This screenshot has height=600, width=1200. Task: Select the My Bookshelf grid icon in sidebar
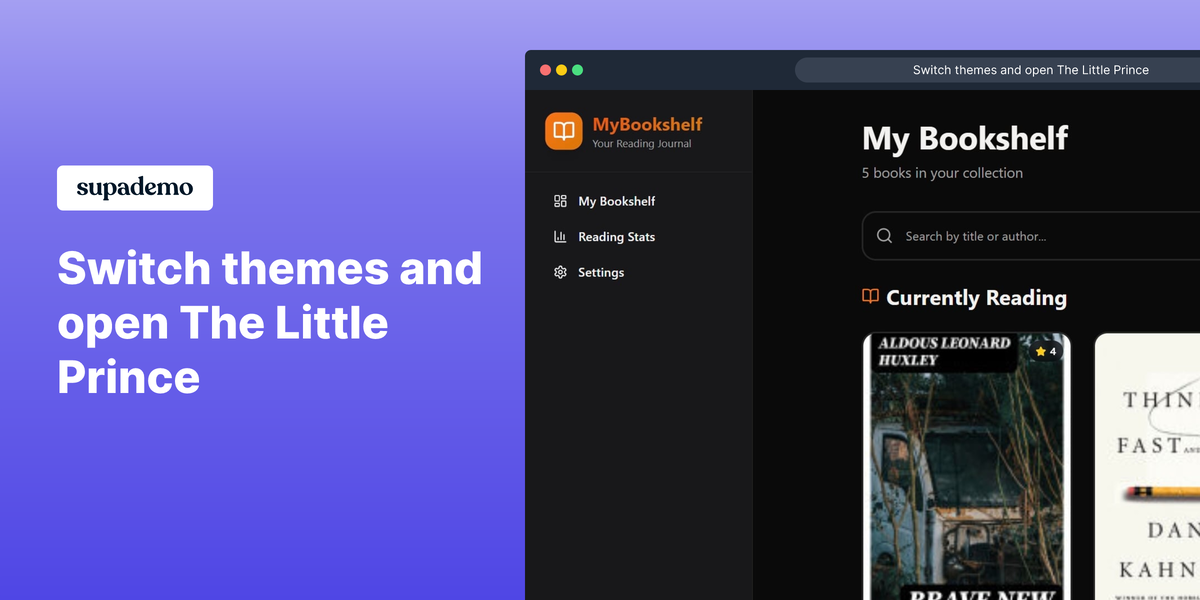pos(560,201)
